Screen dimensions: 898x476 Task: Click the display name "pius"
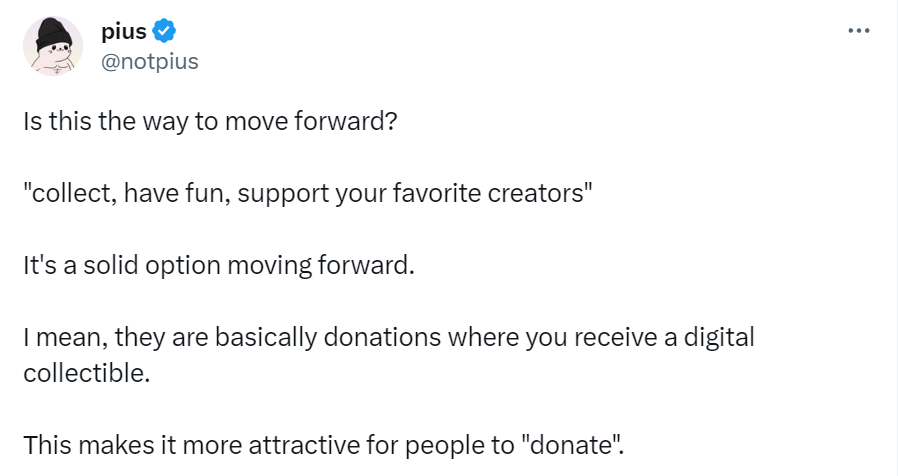[x=124, y=33]
